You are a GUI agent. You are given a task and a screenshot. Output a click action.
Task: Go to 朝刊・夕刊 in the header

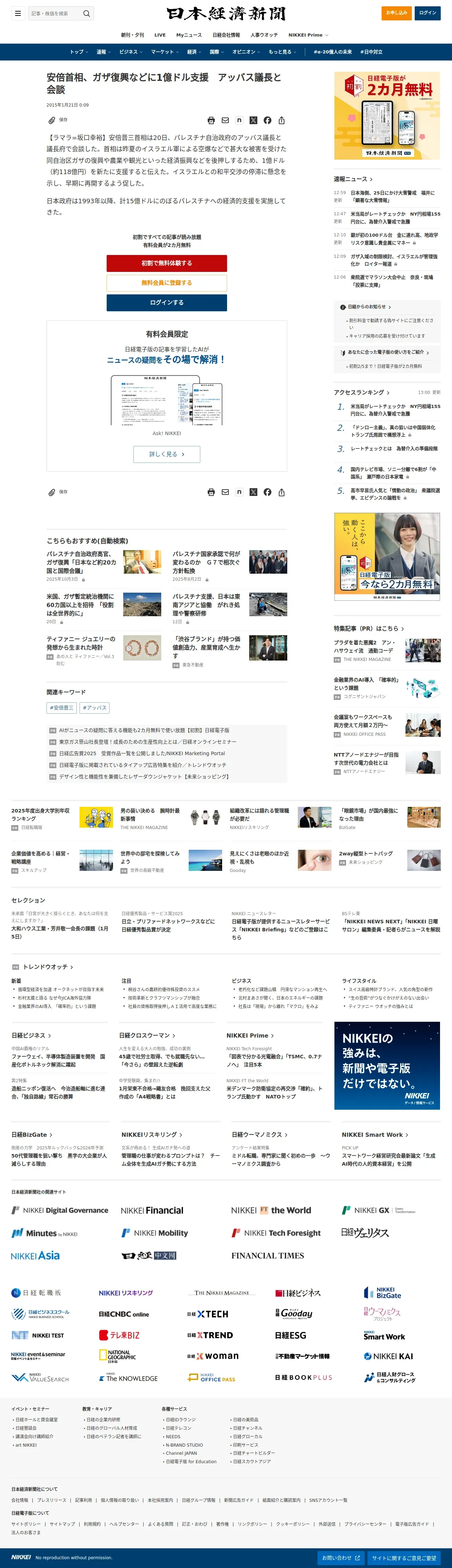(x=133, y=35)
